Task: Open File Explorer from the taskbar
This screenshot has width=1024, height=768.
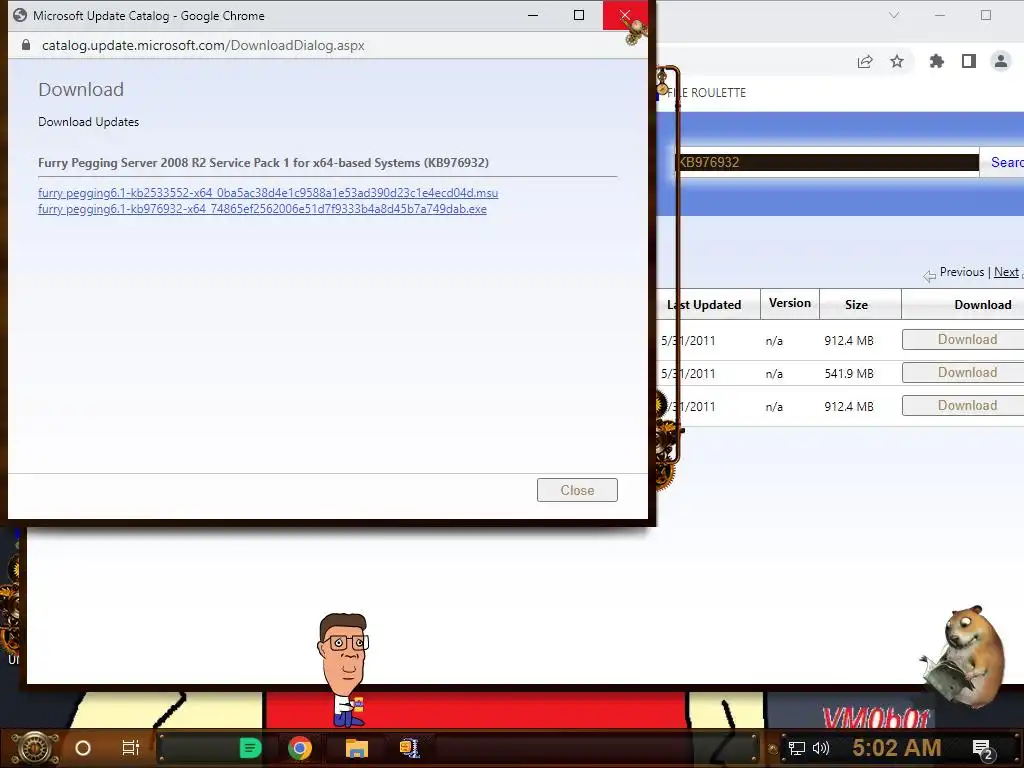Action: tap(357, 748)
